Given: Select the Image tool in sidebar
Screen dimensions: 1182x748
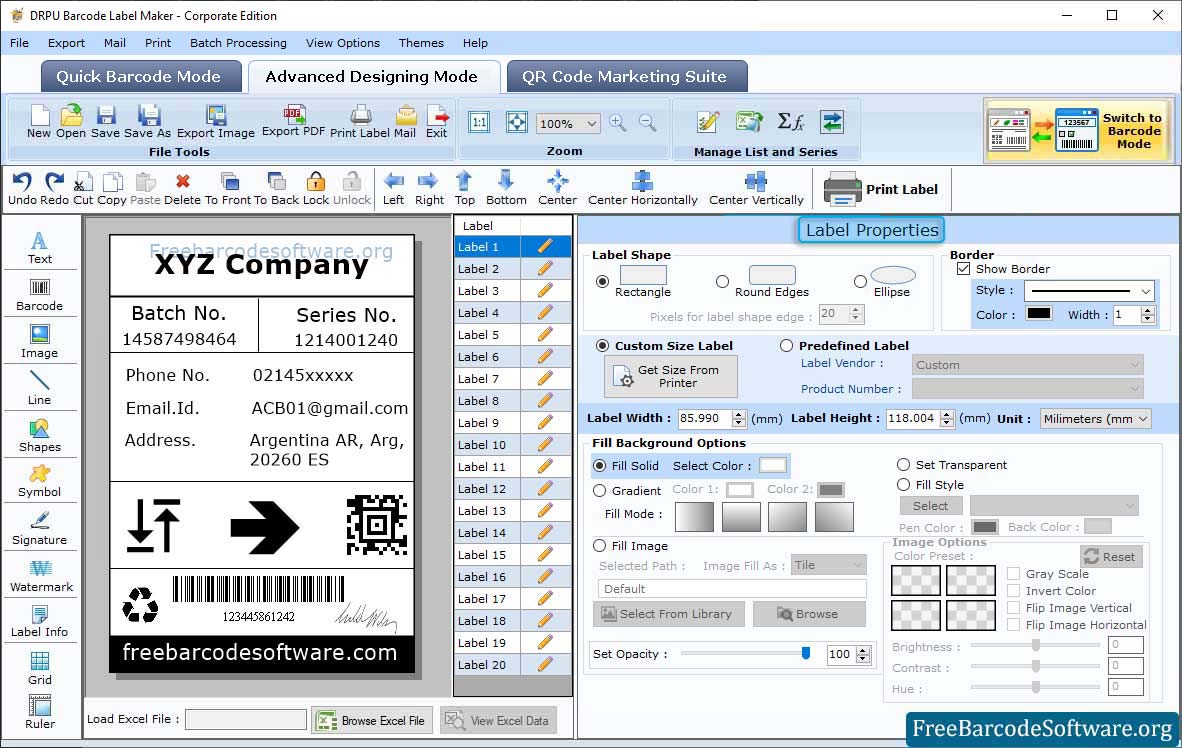Looking at the screenshot, I should (x=39, y=342).
